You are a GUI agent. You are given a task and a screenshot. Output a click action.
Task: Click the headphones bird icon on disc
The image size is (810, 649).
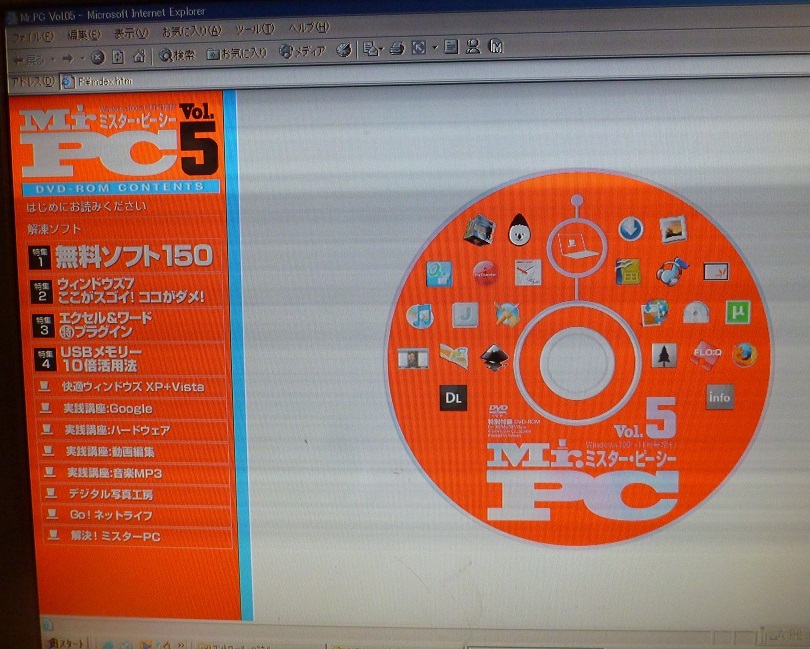[x=673, y=271]
